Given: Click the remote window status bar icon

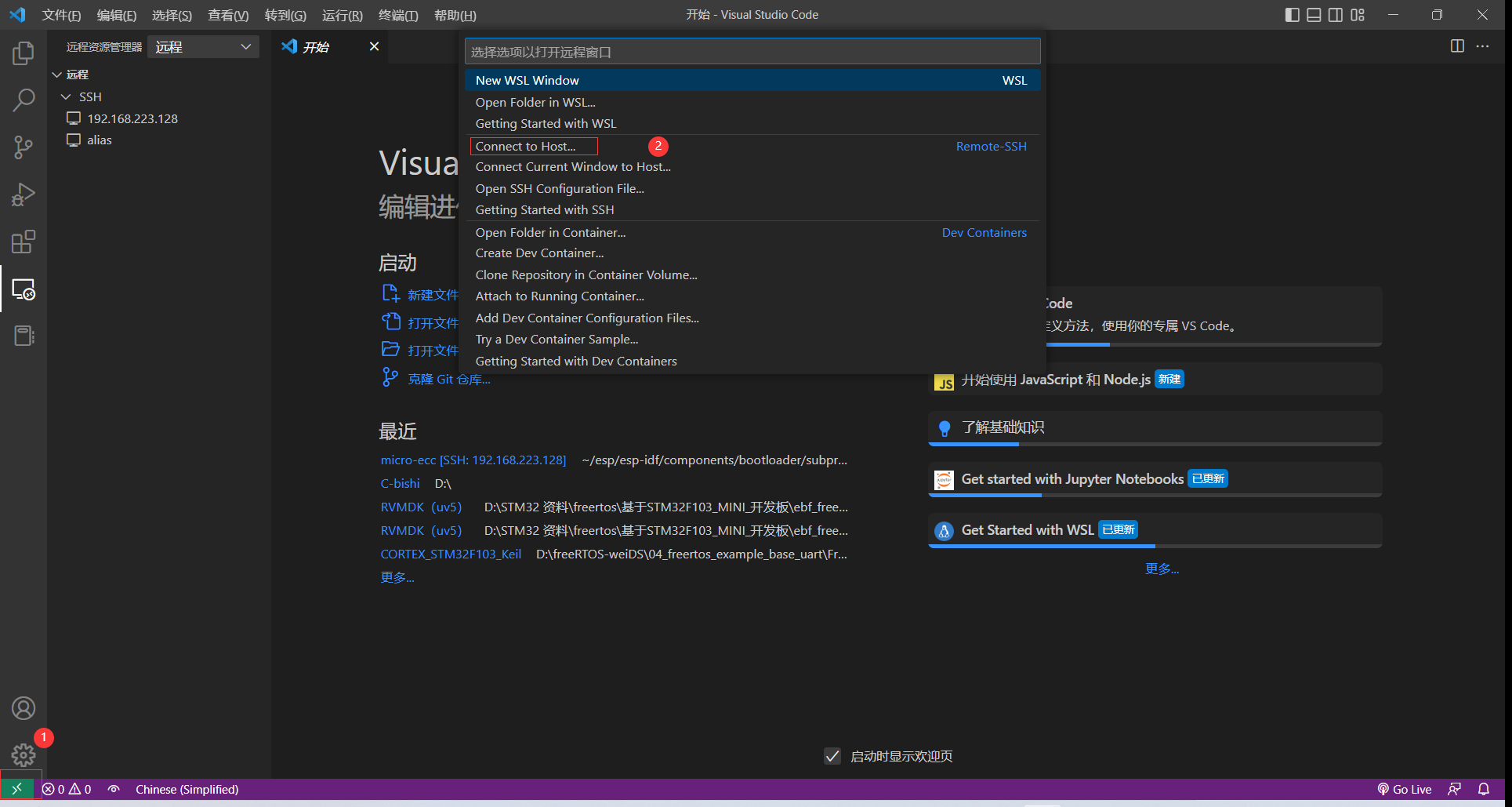Looking at the screenshot, I should point(16,789).
